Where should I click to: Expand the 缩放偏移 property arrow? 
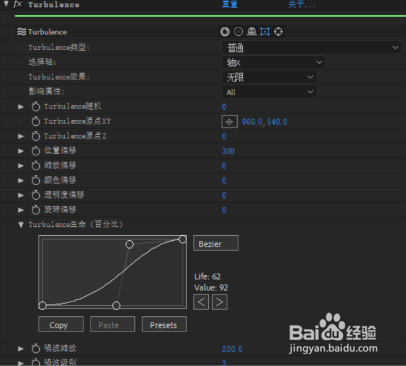pos(21,166)
